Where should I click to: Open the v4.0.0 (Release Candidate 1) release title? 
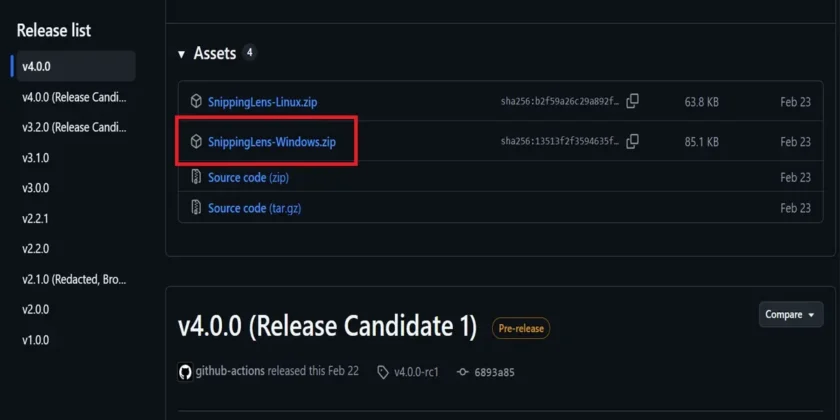click(x=327, y=326)
